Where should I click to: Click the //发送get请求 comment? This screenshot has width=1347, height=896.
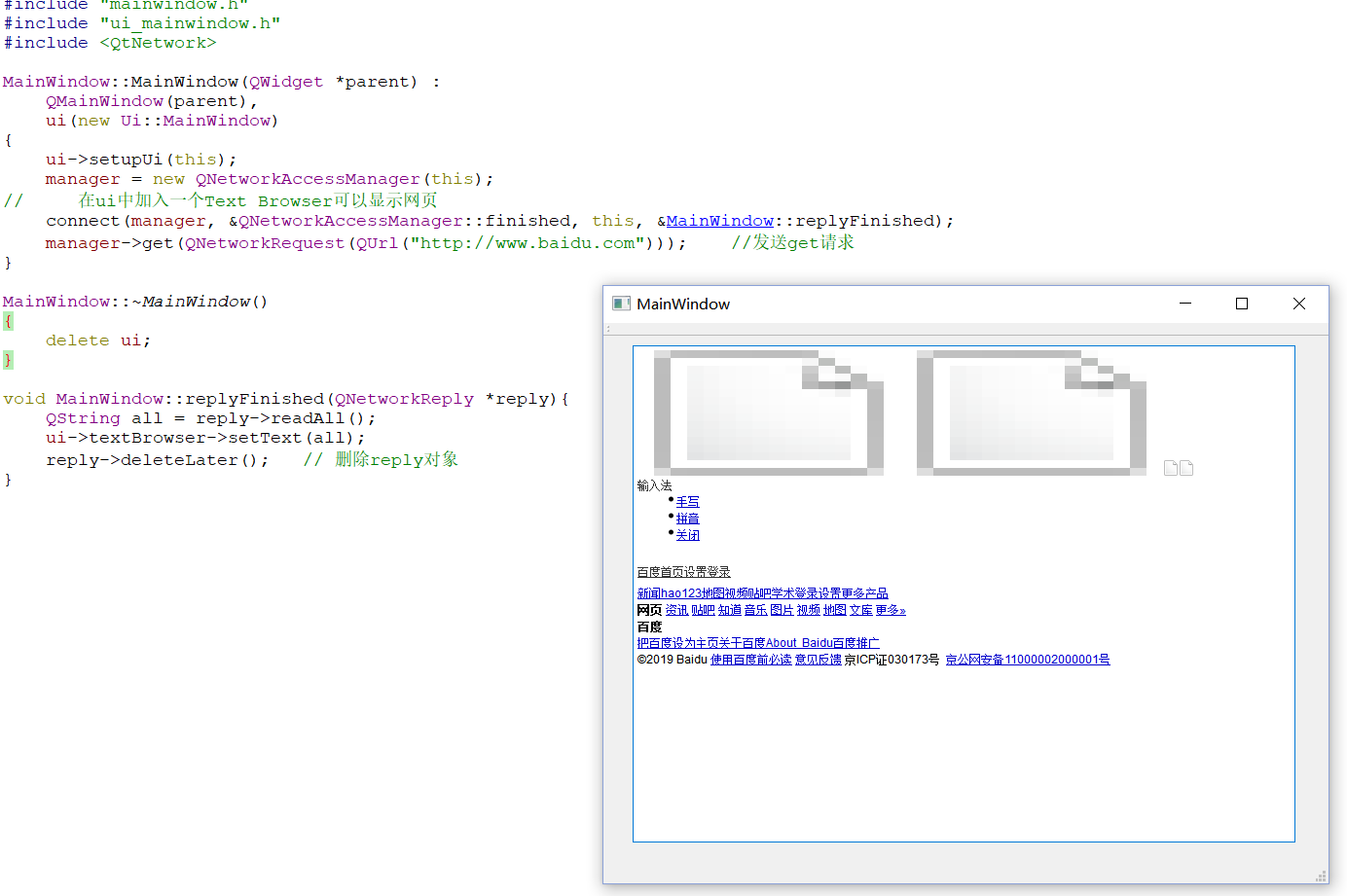pos(793,242)
